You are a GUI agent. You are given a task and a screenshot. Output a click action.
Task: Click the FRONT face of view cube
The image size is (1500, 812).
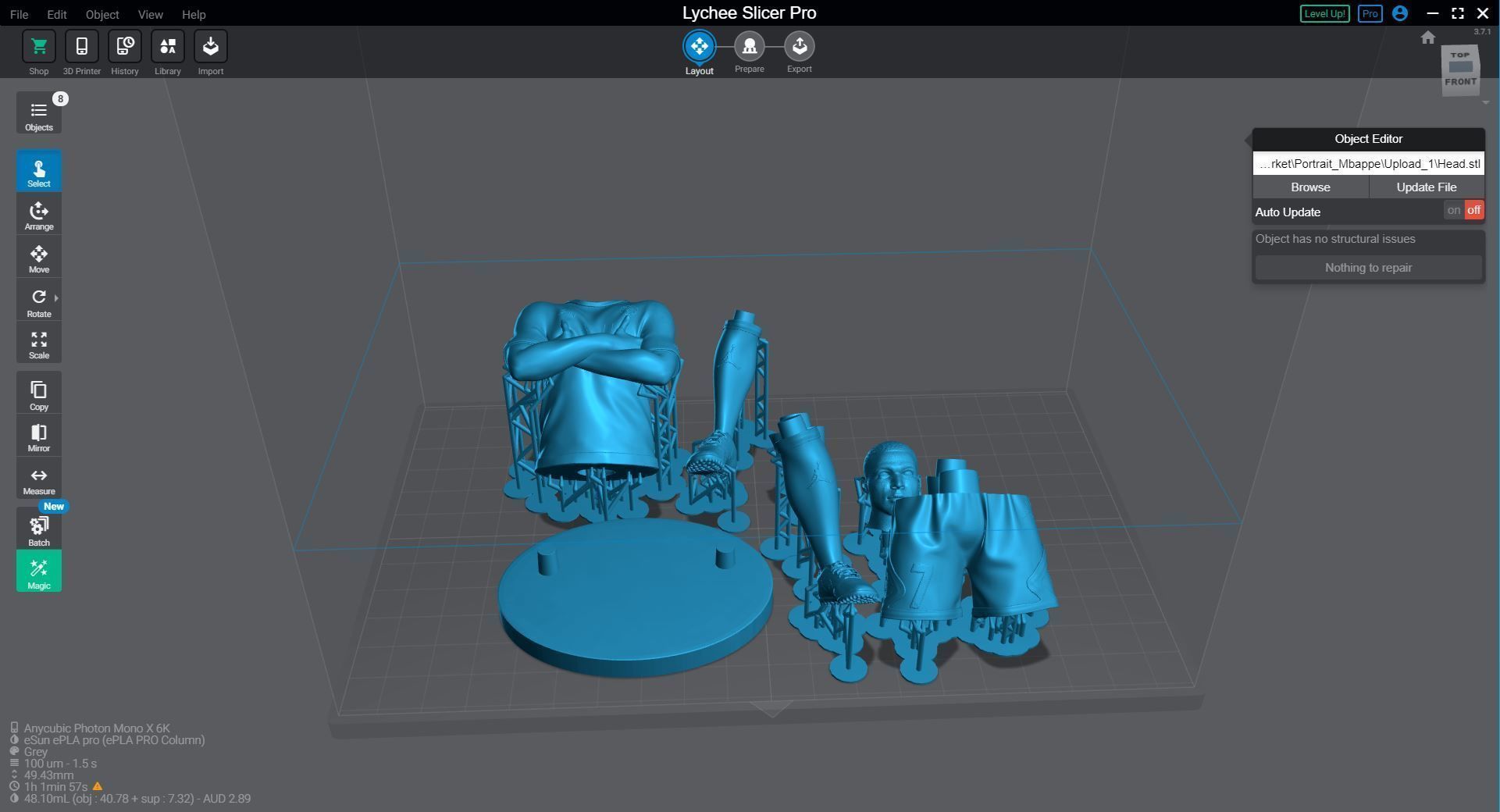pyautogui.click(x=1460, y=81)
